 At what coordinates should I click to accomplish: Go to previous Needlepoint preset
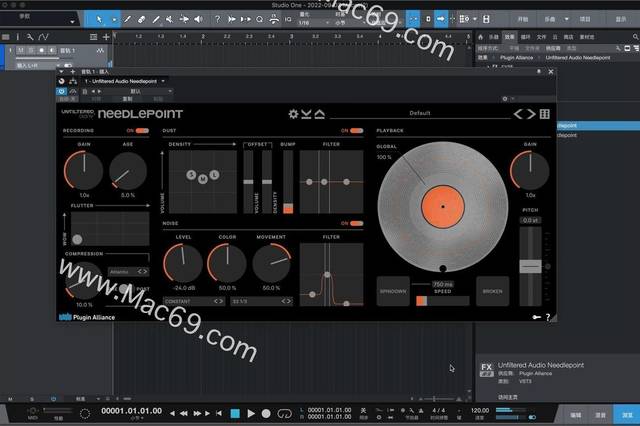click(518, 114)
